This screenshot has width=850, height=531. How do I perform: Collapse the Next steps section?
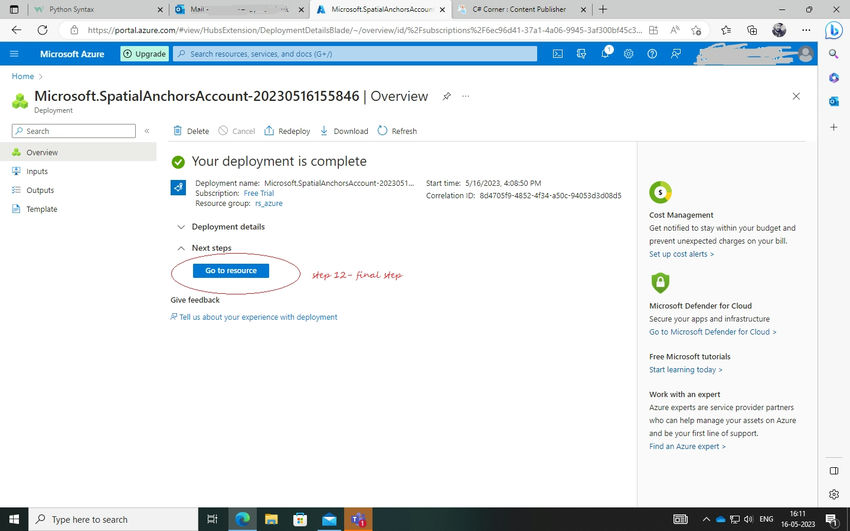[x=204, y=248]
